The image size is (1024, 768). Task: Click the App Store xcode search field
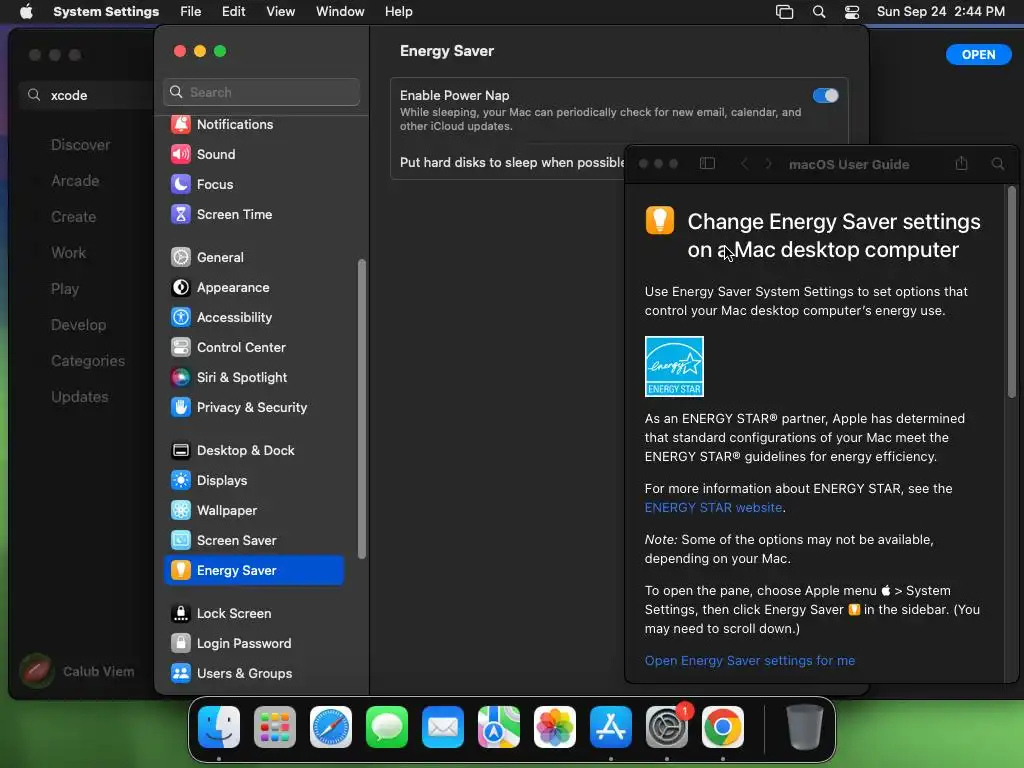88,95
